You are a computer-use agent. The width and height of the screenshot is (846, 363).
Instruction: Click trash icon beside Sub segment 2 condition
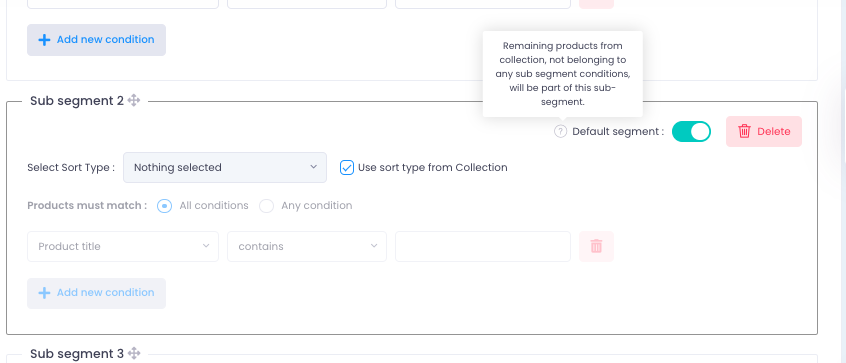pyautogui.click(x=596, y=246)
